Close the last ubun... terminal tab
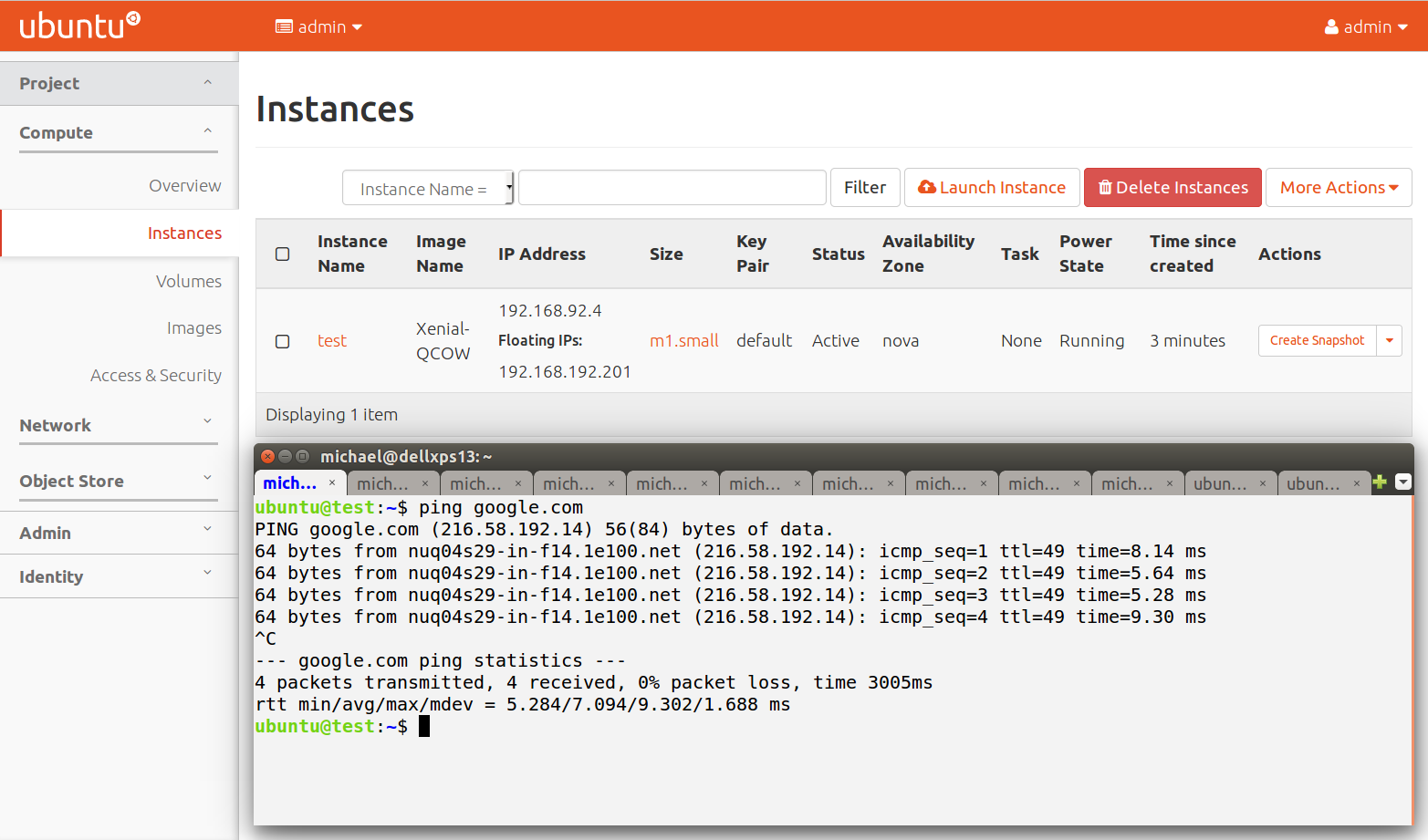The image size is (1428, 840). (1357, 483)
